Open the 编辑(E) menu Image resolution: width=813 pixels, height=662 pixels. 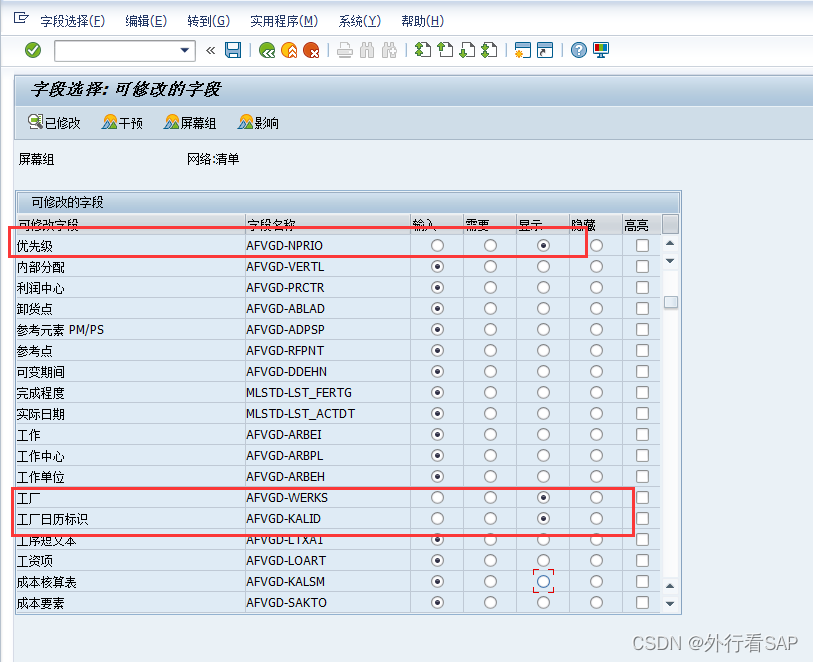tap(146, 21)
